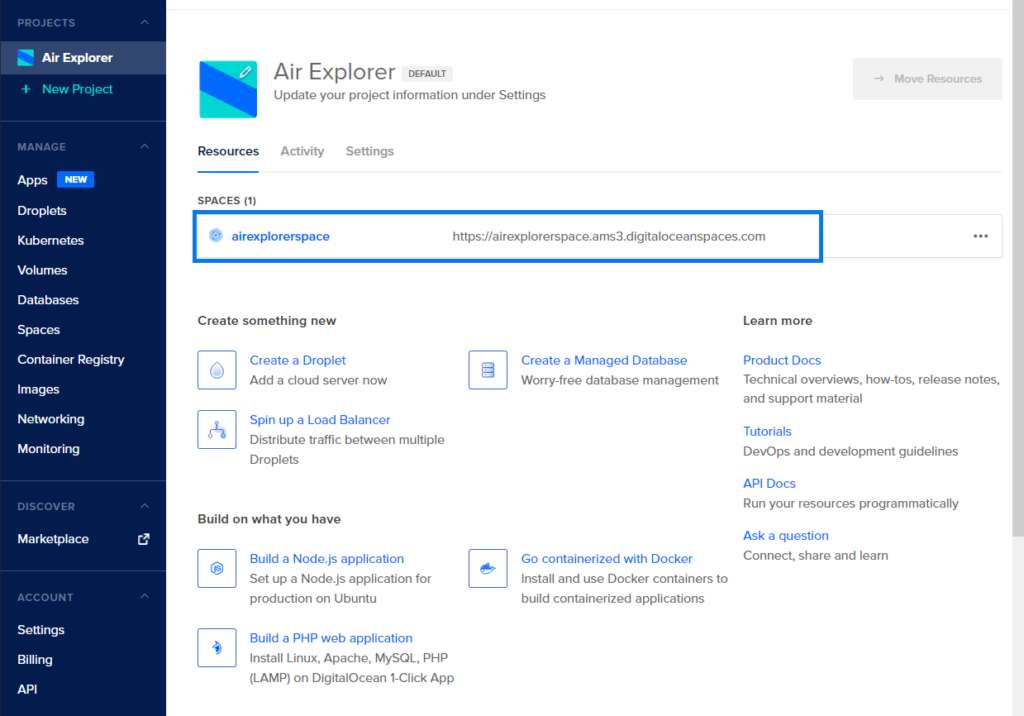Click the Docker whale icon

tap(488, 568)
